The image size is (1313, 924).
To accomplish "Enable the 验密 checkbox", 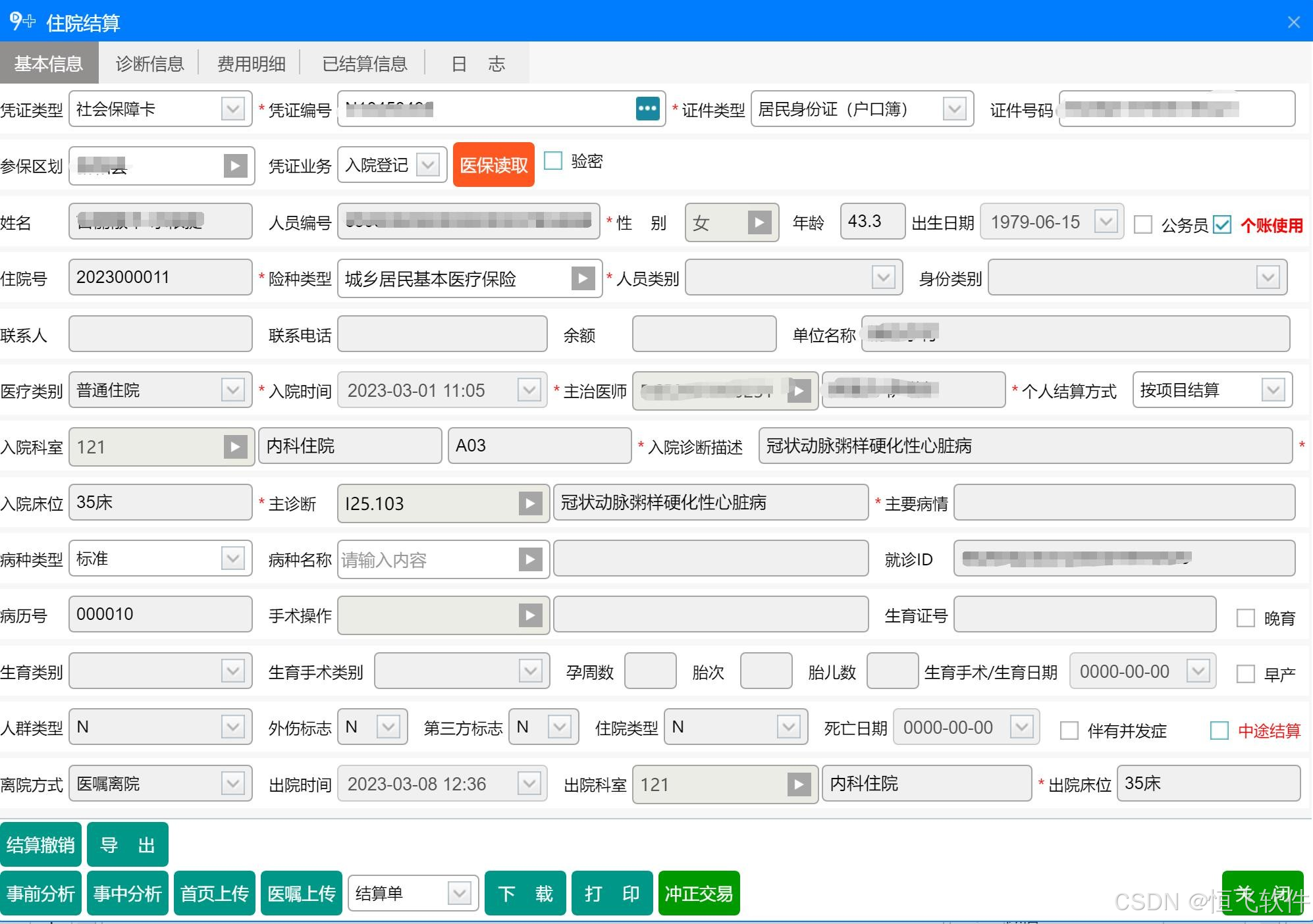I will pyautogui.click(x=553, y=161).
